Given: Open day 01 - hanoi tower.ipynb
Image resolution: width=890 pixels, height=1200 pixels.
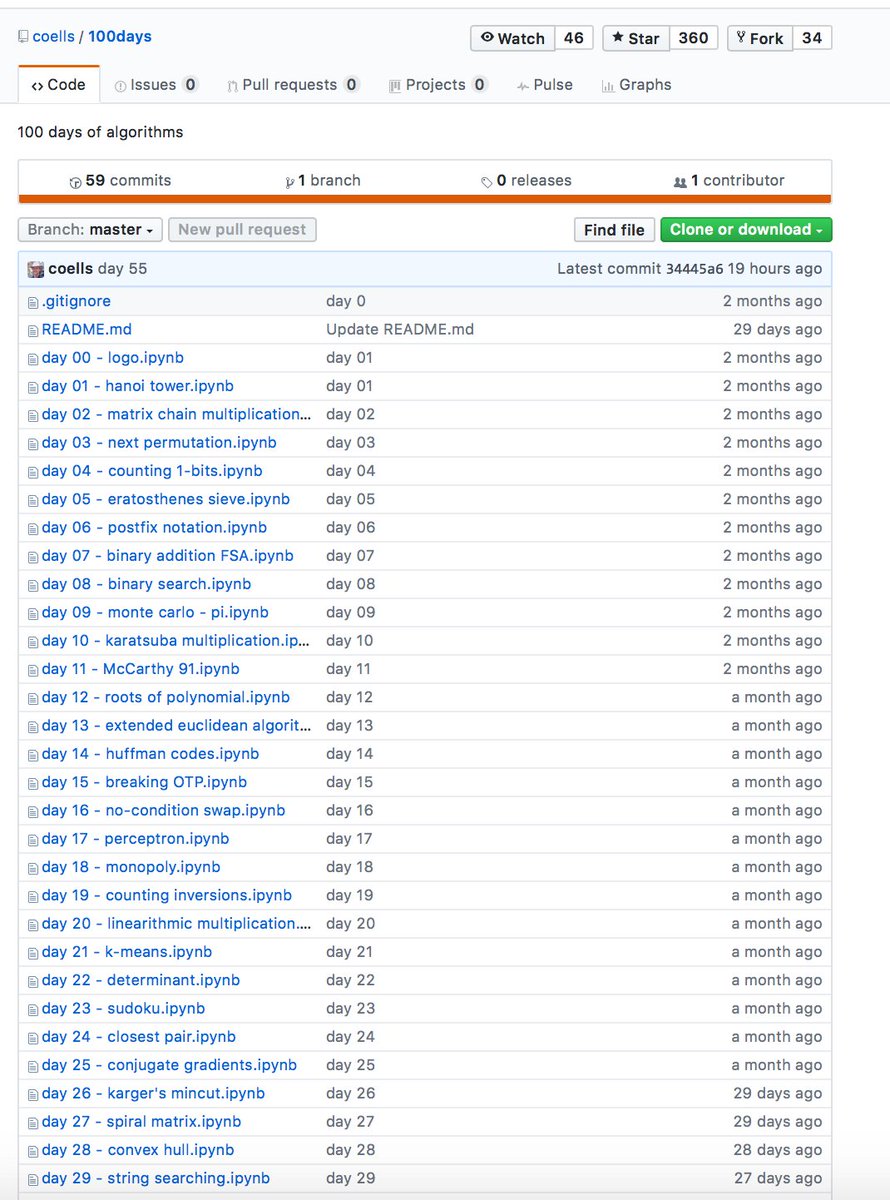Looking at the screenshot, I should click(x=138, y=386).
